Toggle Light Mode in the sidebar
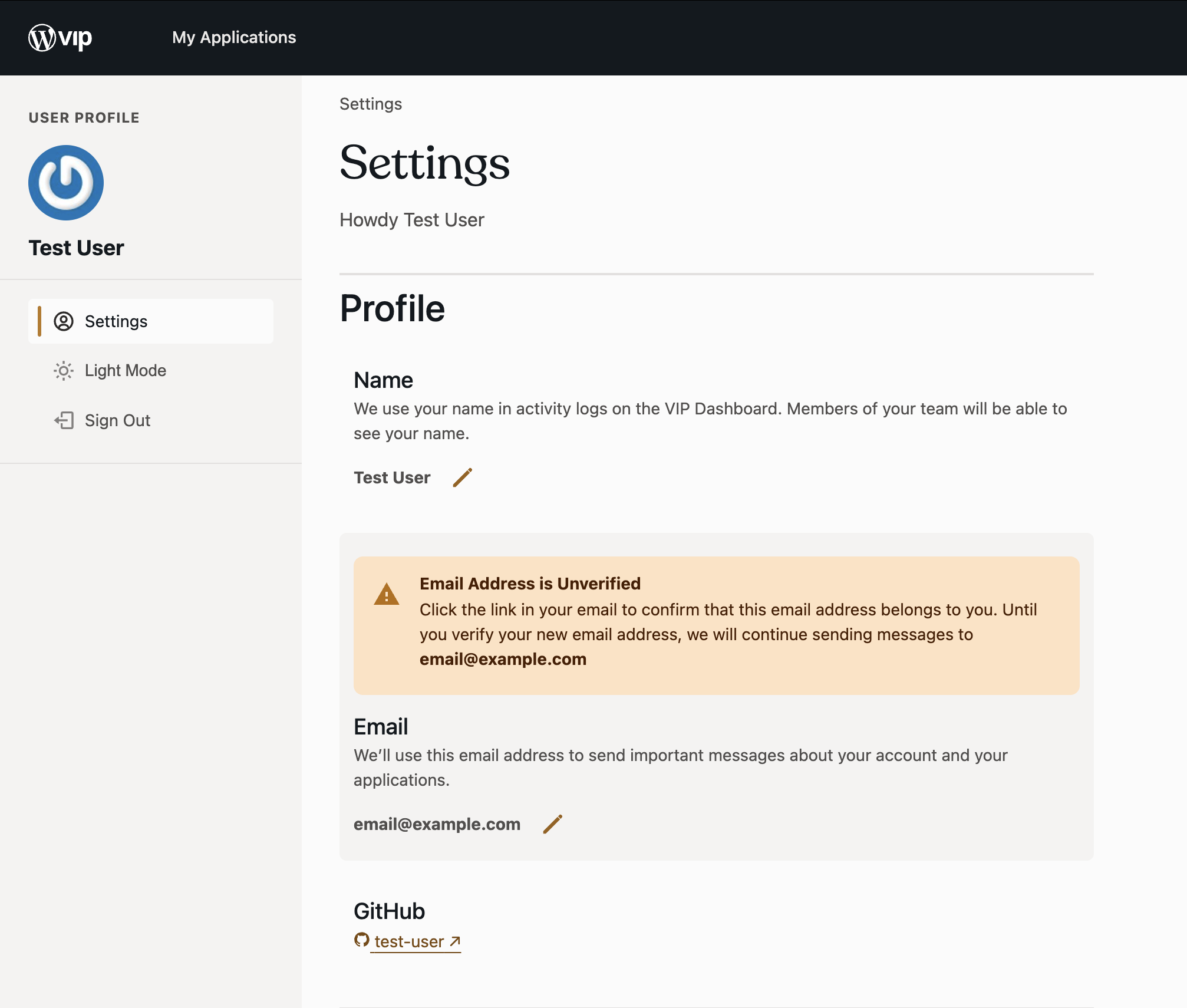Viewport: 1187px width, 1008px height. [126, 371]
